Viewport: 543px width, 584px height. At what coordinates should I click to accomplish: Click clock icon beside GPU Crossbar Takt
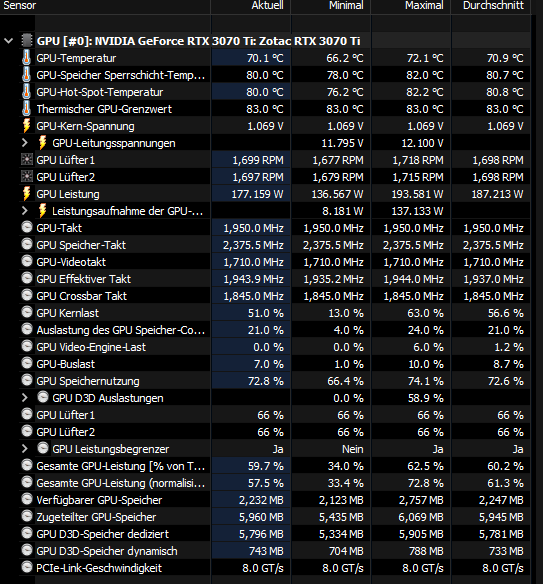(27, 295)
